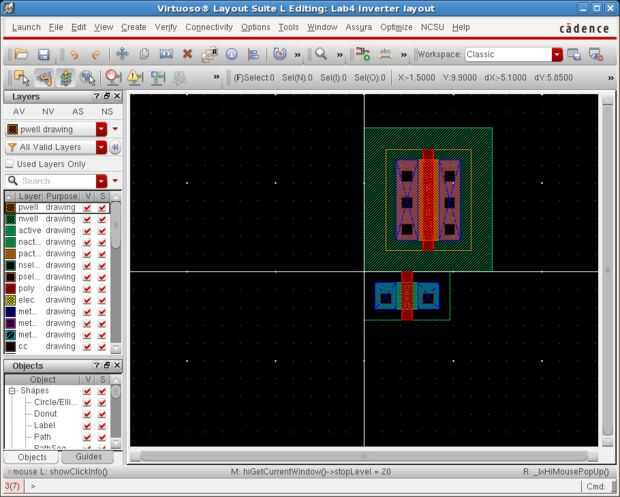
Task: Switch to the Guides tab
Action: click(89, 457)
